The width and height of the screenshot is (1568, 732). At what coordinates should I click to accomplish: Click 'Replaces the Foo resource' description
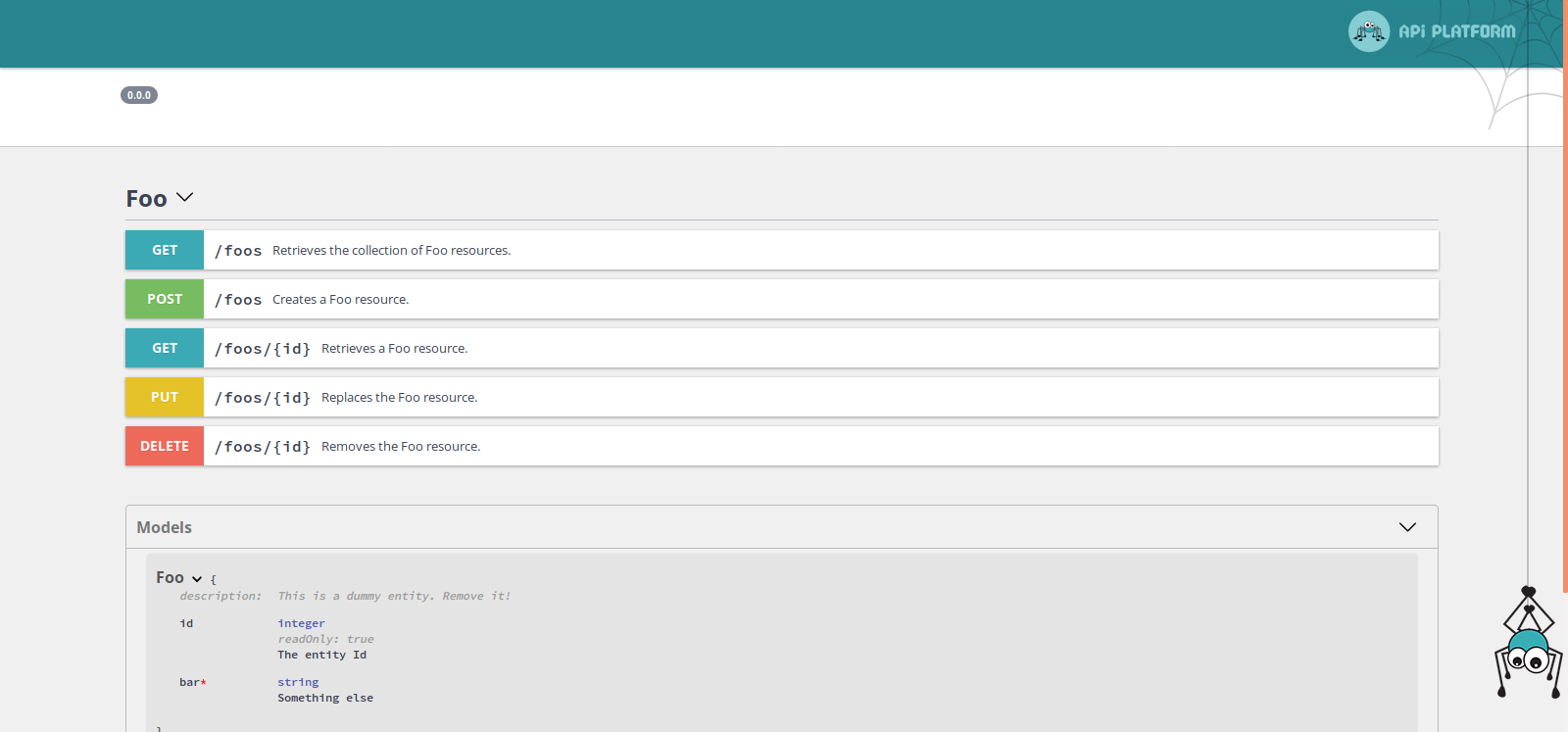click(x=399, y=398)
